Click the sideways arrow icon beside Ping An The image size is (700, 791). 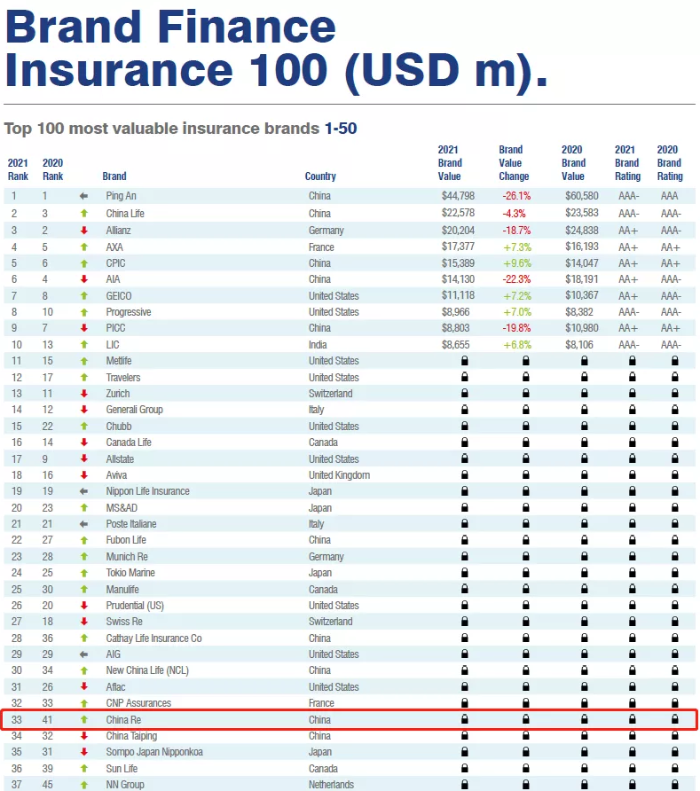tap(84, 196)
